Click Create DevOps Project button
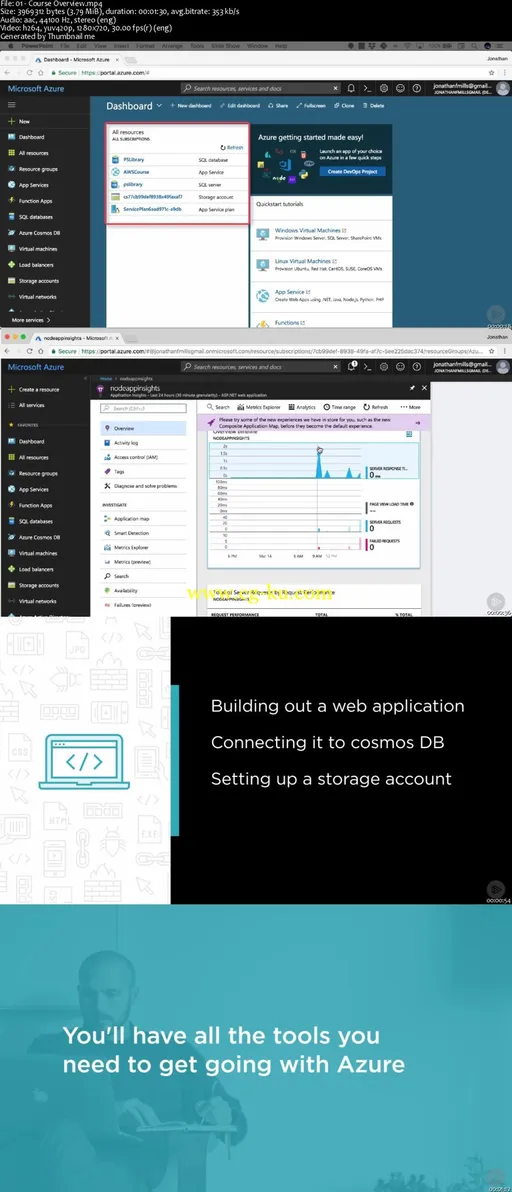512x1192 pixels. [x=352, y=172]
